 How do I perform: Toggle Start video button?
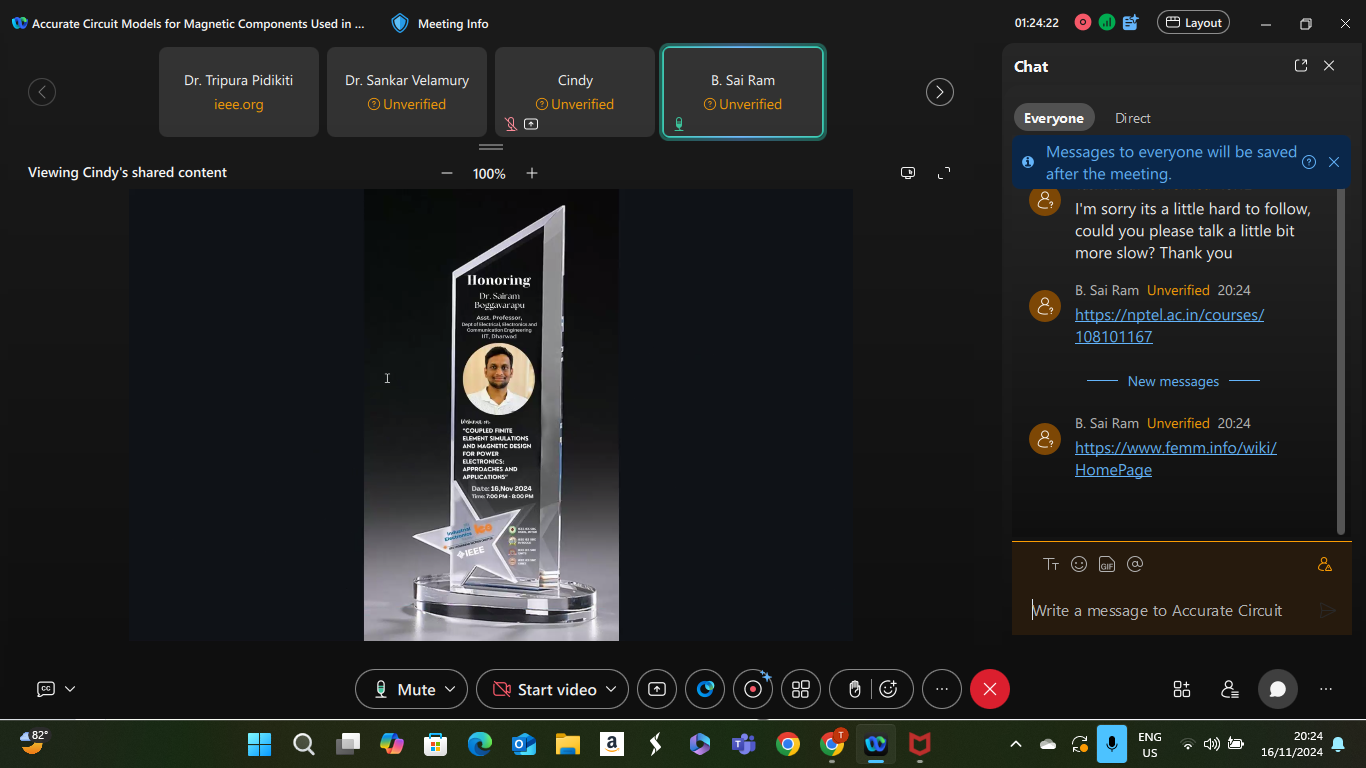pyautogui.click(x=545, y=689)
